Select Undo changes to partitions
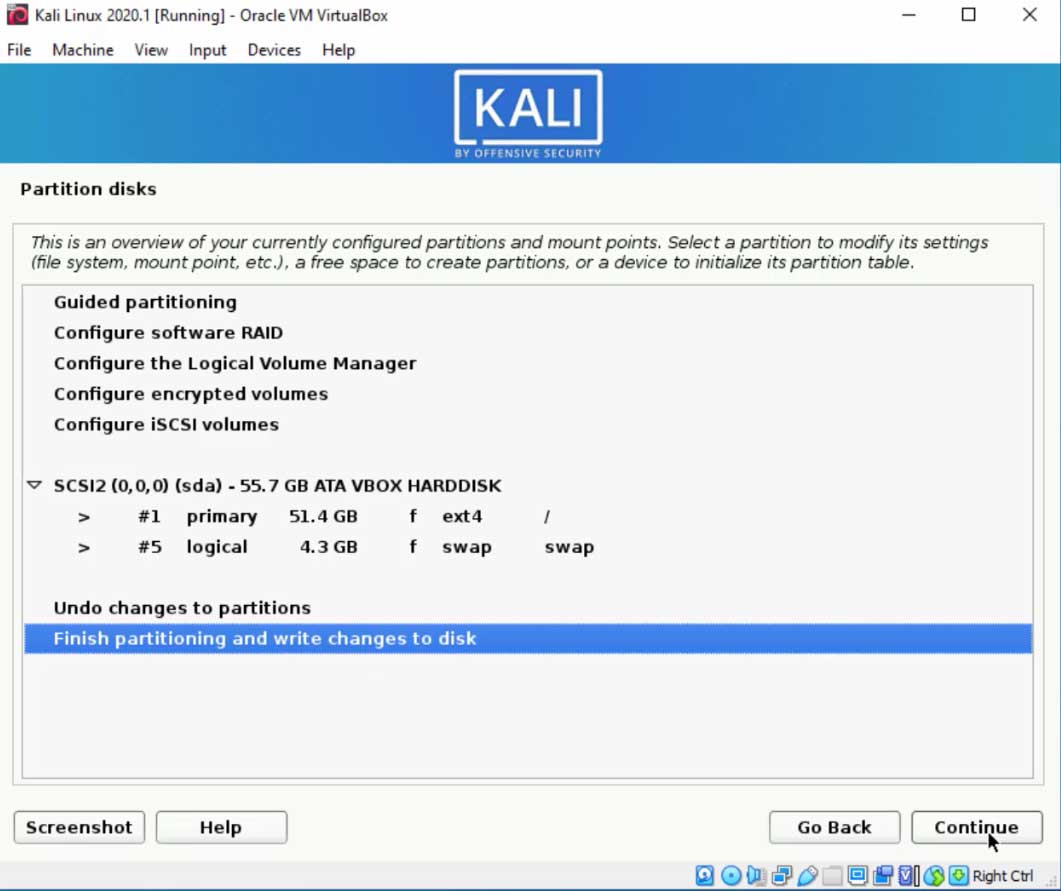 tap(528, 608)
